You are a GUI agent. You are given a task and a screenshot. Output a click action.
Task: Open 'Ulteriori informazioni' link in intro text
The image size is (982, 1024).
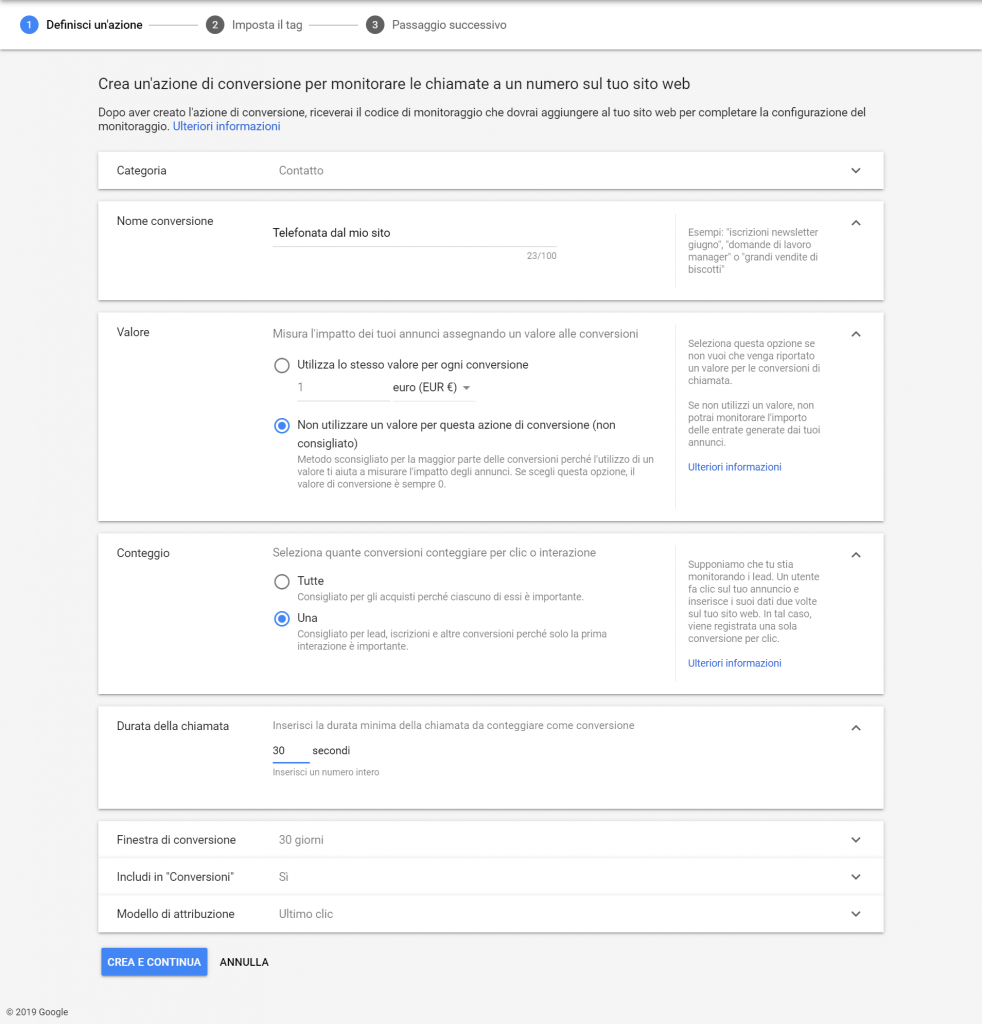point(226,127)
